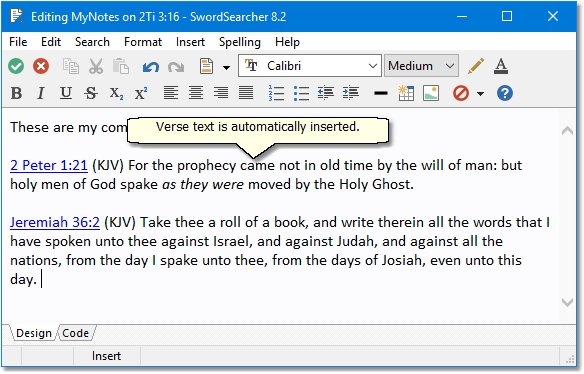Justify the text alignment

click(x=246, y=93)
